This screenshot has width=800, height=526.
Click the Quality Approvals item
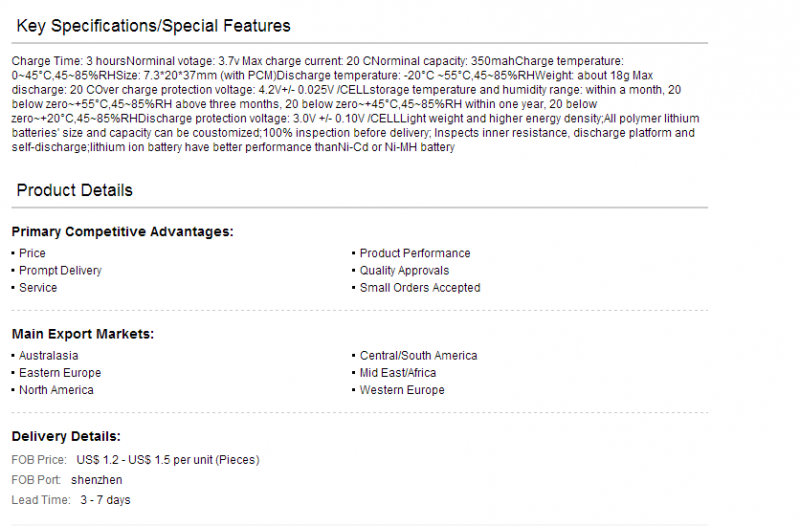click(x=404, y=270)
